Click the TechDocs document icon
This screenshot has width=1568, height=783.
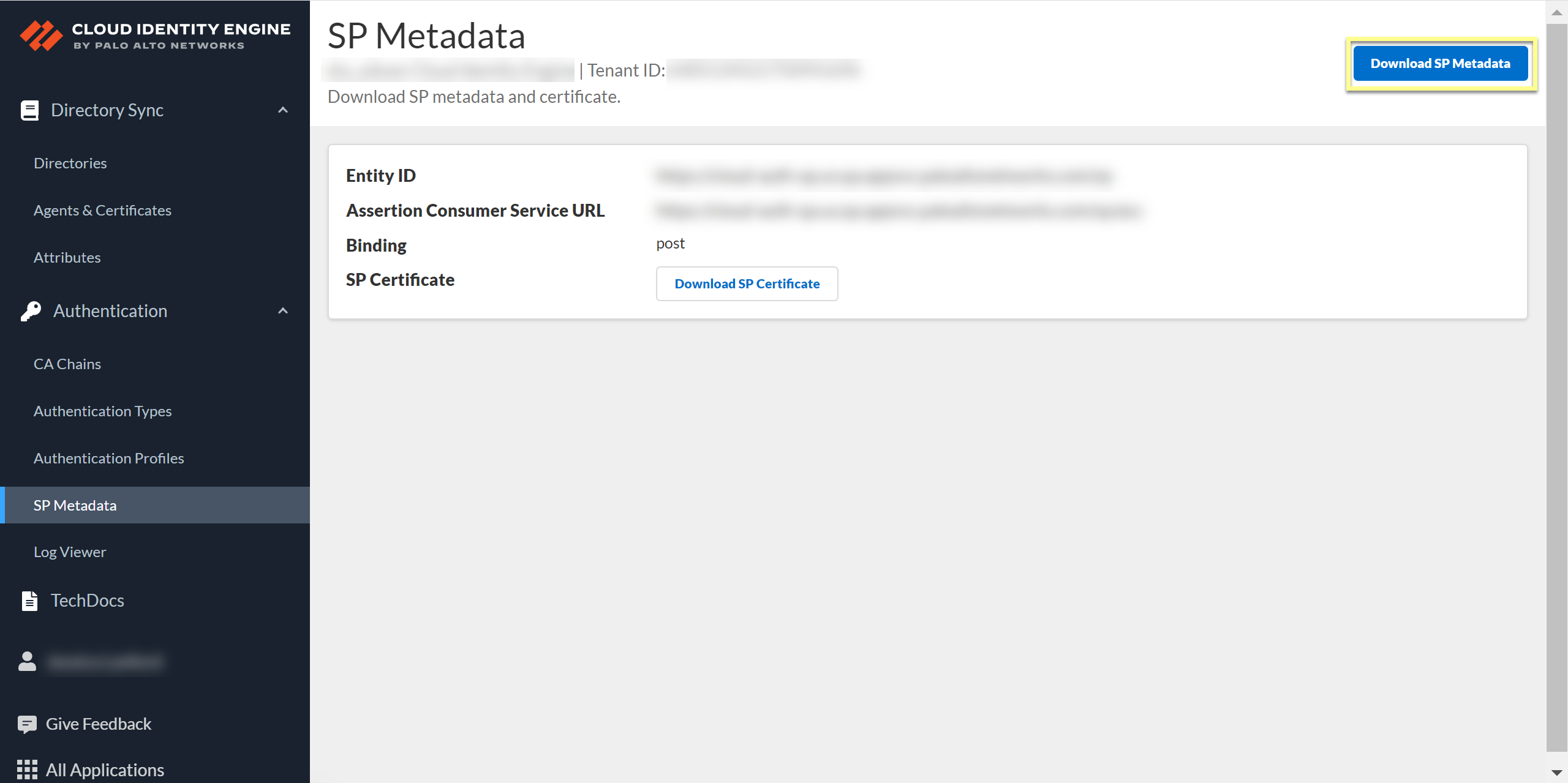click(29, 601)
